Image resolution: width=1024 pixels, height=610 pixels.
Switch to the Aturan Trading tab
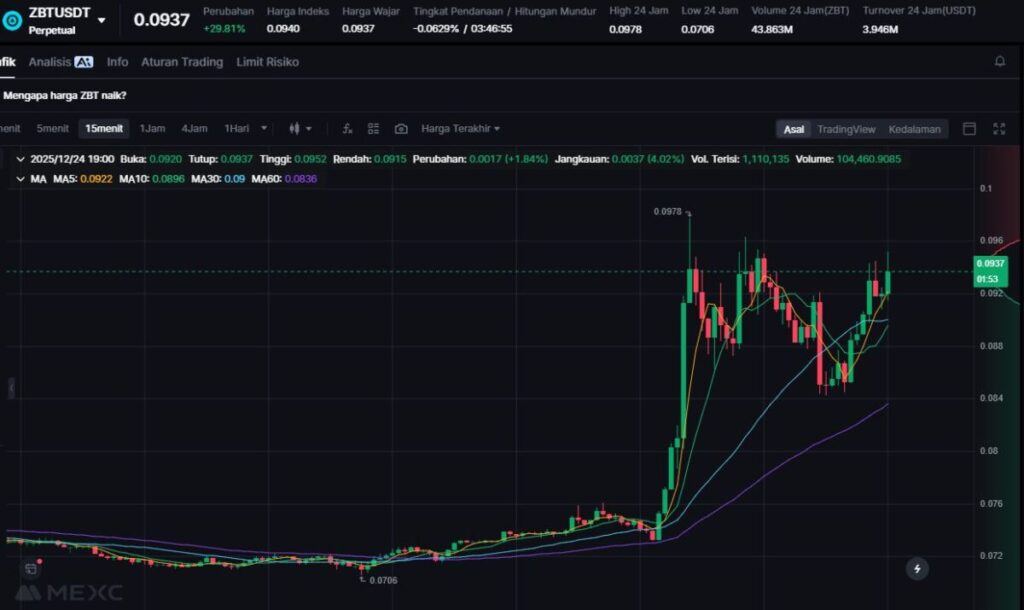[x=181, y=62]
